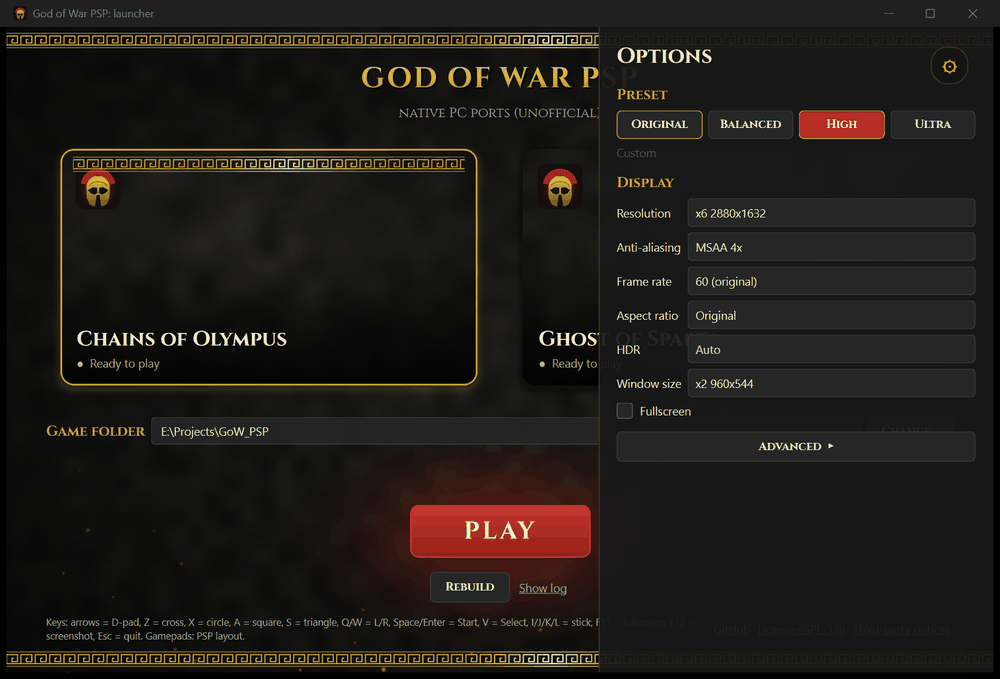Open the Anti-aliasing dropdown

[831, 247]
